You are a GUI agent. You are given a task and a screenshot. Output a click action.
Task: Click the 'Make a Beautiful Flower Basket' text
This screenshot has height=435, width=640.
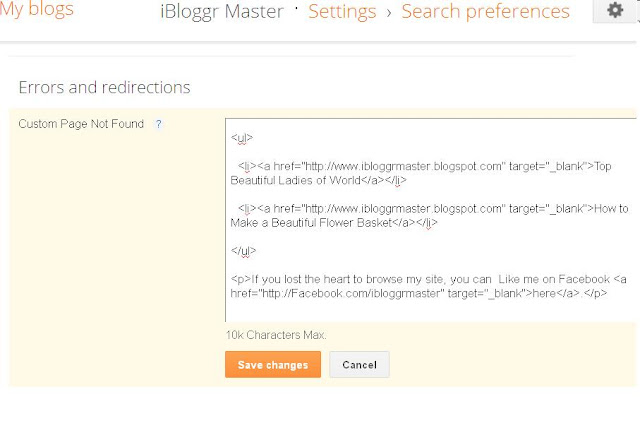pos(311,223)
